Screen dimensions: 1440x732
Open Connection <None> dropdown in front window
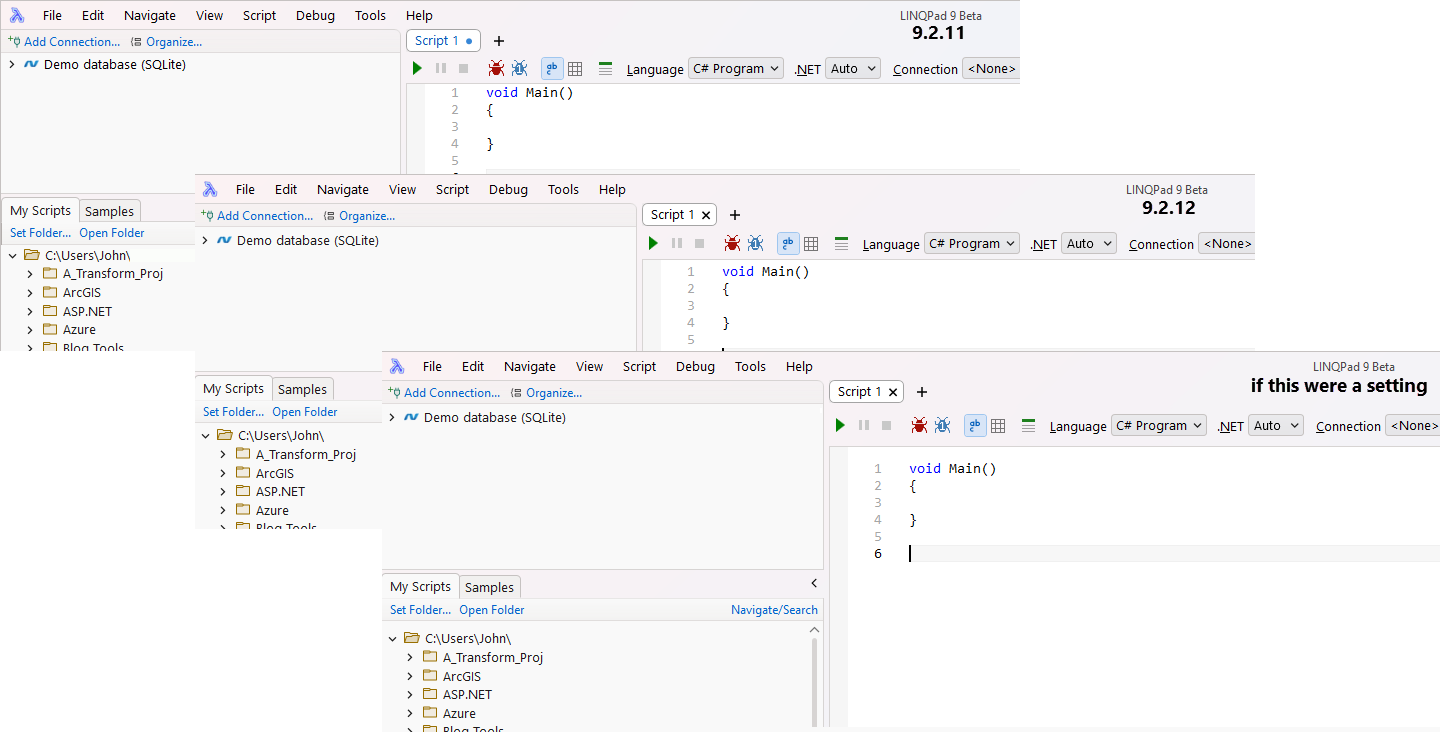[1412, 426]
